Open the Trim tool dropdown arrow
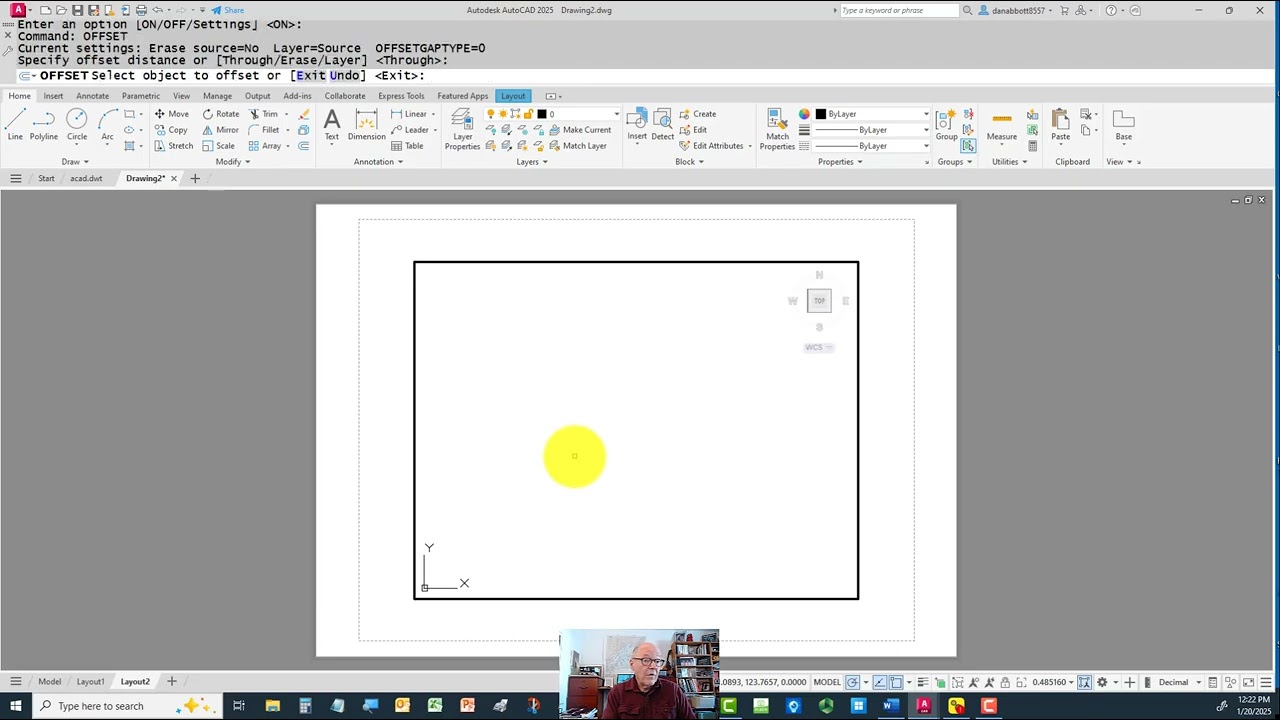 (x=286, y=114)
